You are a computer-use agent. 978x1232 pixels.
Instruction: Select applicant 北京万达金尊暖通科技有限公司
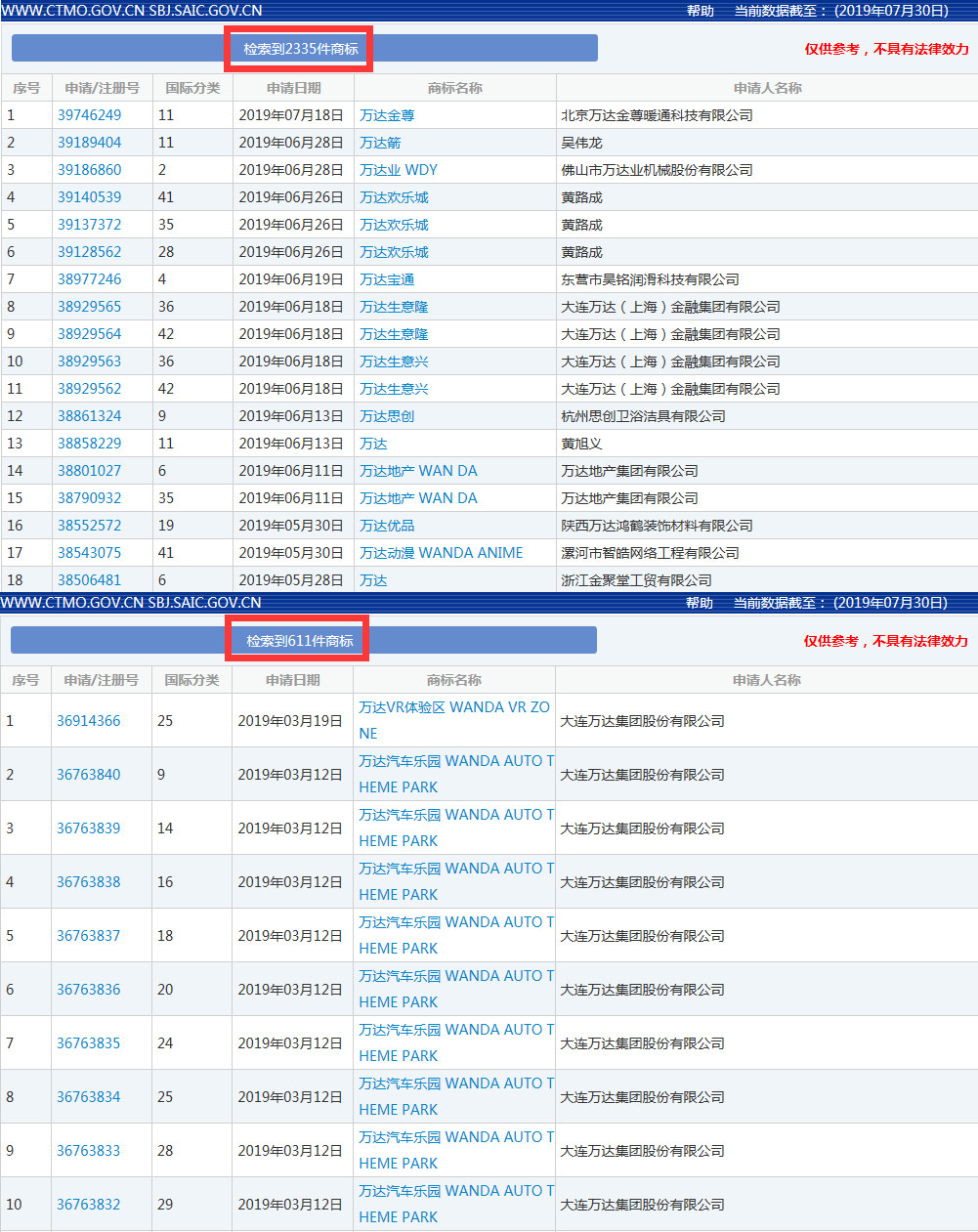tap(657, 115)
